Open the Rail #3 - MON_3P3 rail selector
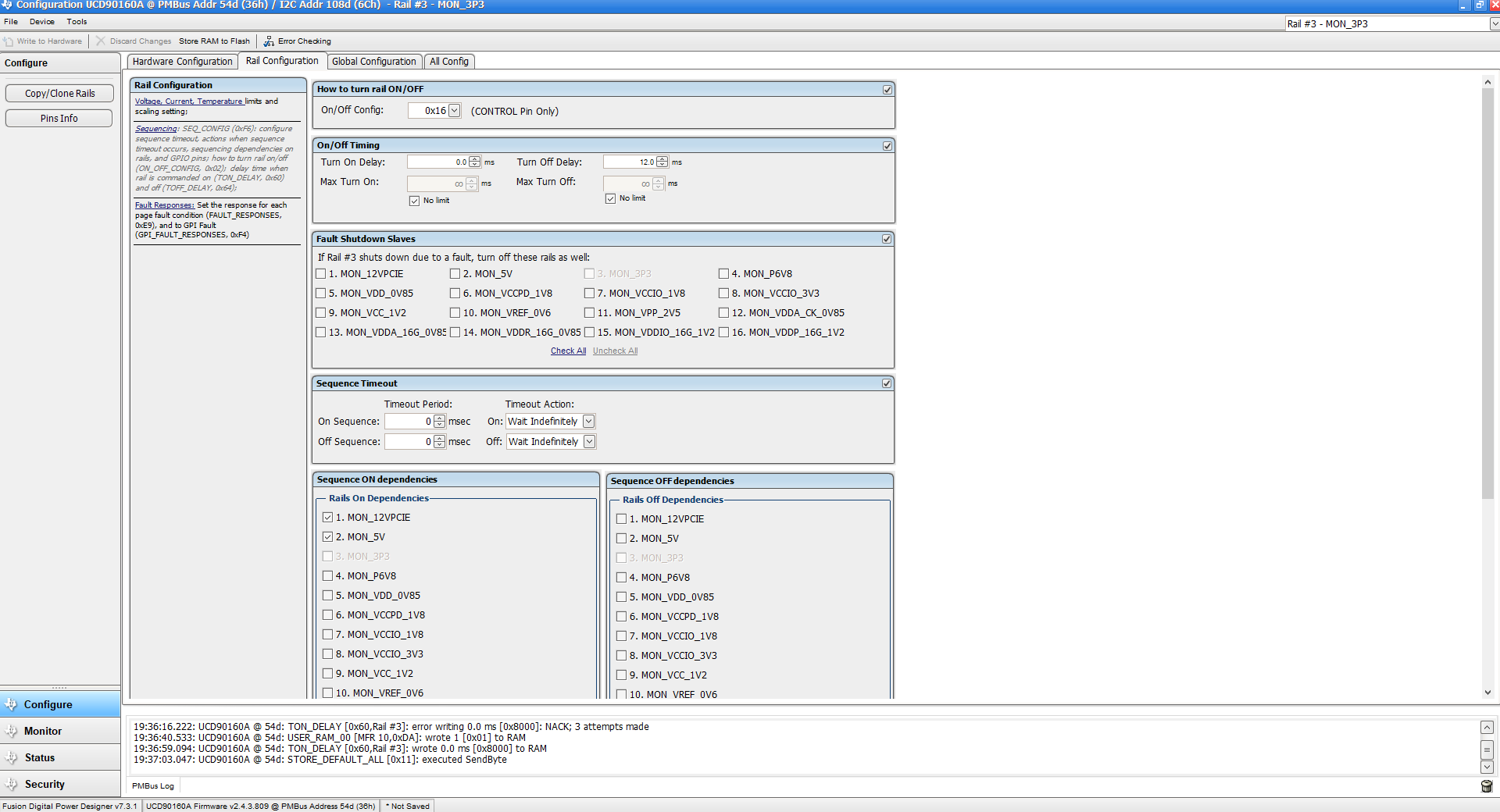1500x812 pixels. 1495,24
